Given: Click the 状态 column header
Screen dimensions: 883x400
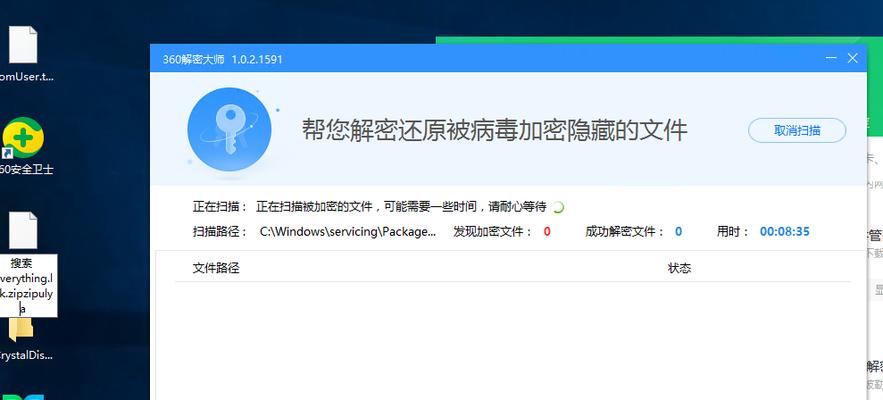Looking at the screenshot, I should 679,268.
